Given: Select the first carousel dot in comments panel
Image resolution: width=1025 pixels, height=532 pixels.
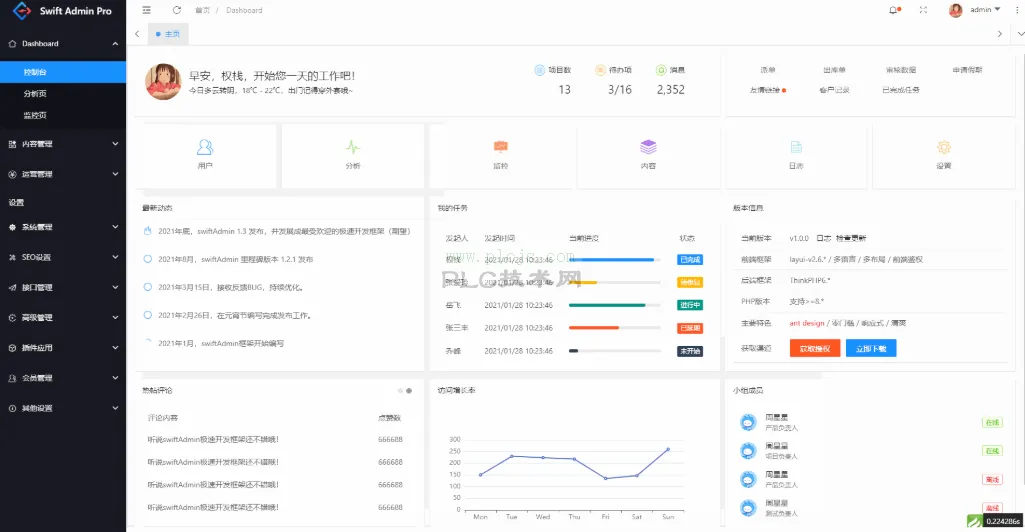Looking at the screenshot, I should point(400,391).
